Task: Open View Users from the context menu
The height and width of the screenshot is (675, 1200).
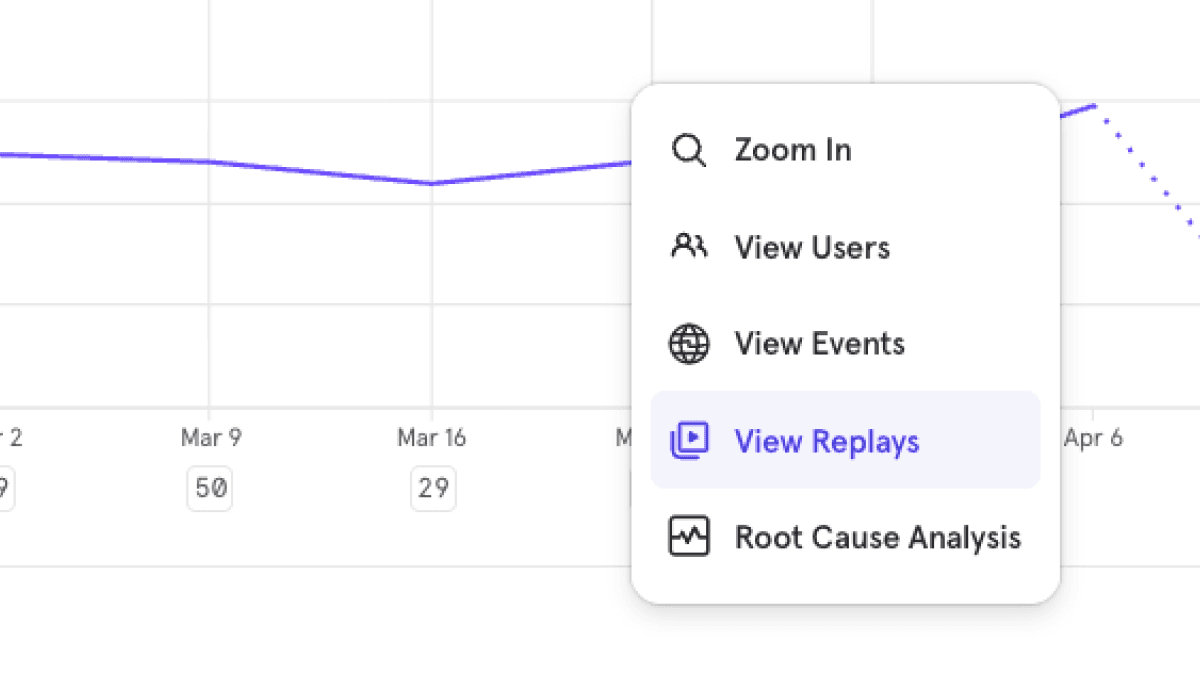Action: 811,247
